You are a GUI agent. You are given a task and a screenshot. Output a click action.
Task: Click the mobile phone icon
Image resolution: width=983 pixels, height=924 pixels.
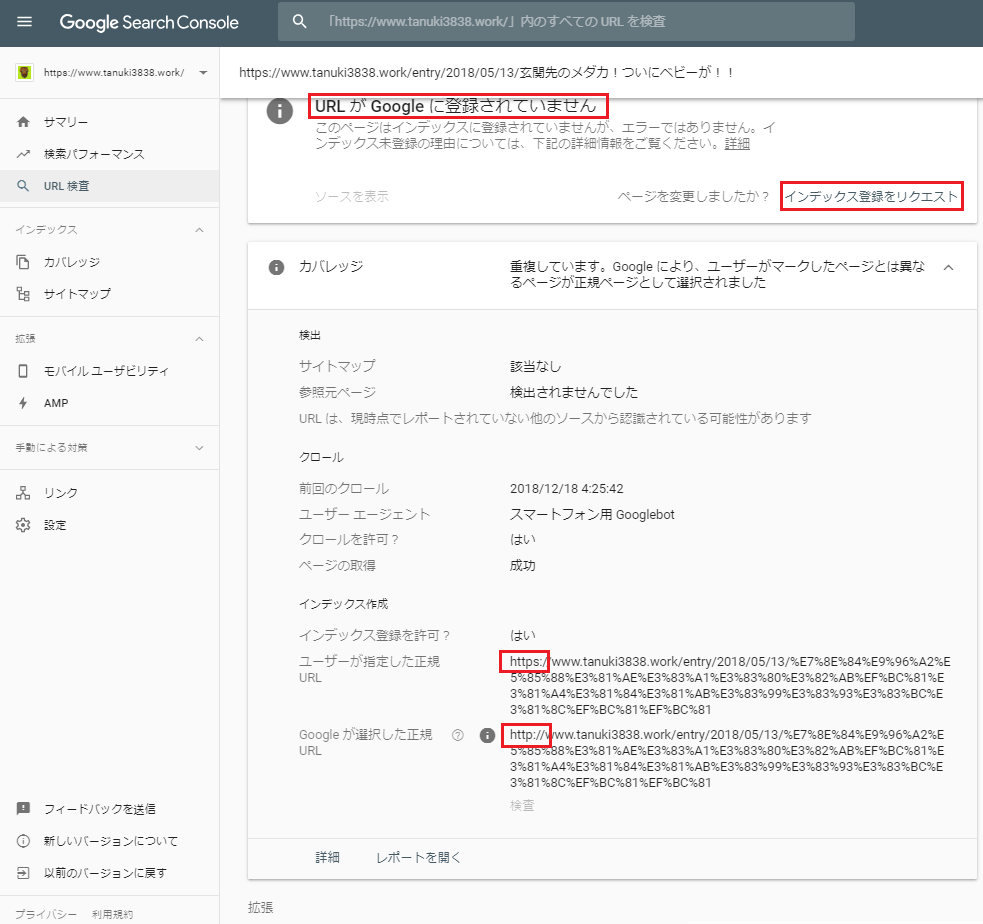tap(23, 371)
